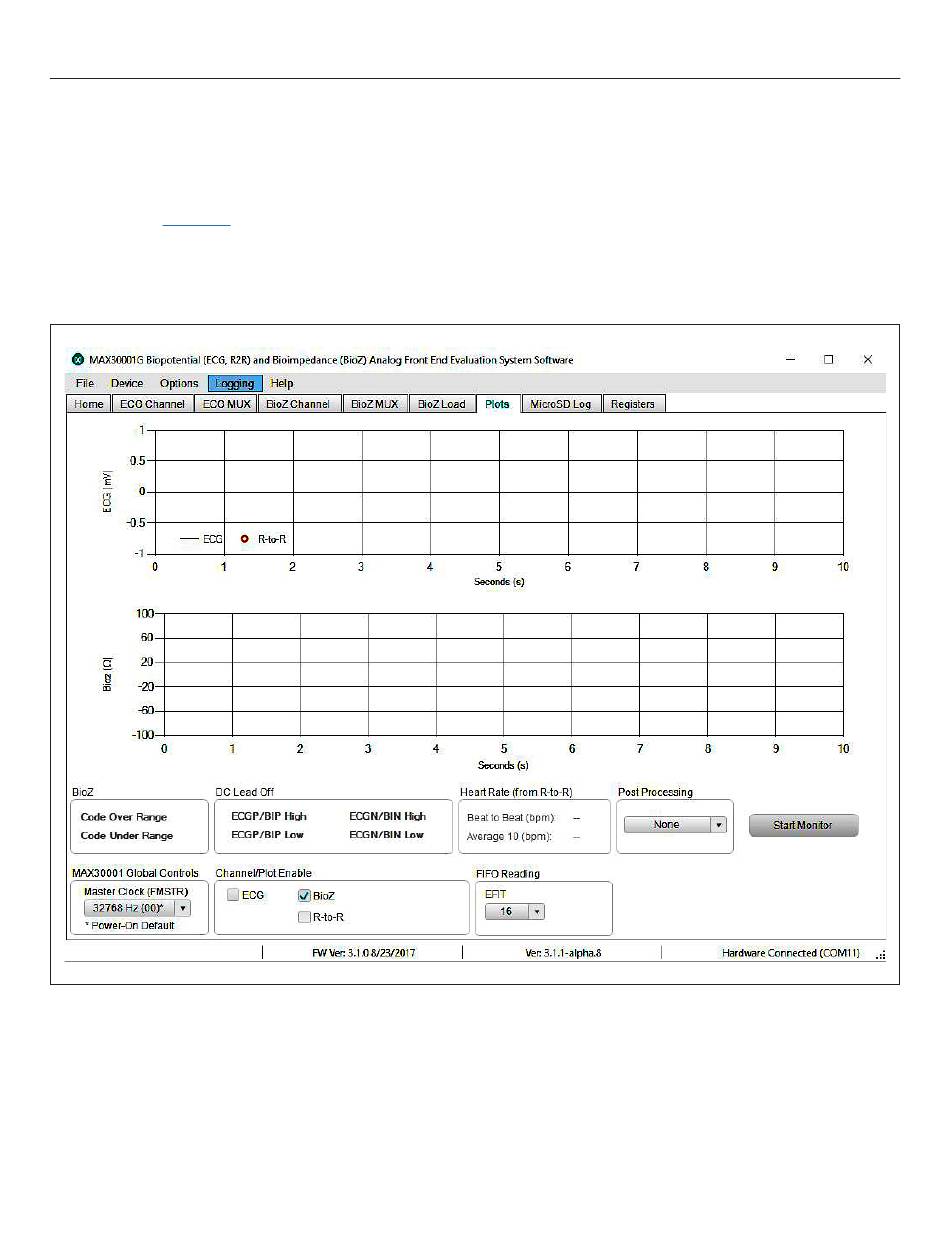950x1254 pixels.
Task: Open the Help menu
Action: click(282, 383)
